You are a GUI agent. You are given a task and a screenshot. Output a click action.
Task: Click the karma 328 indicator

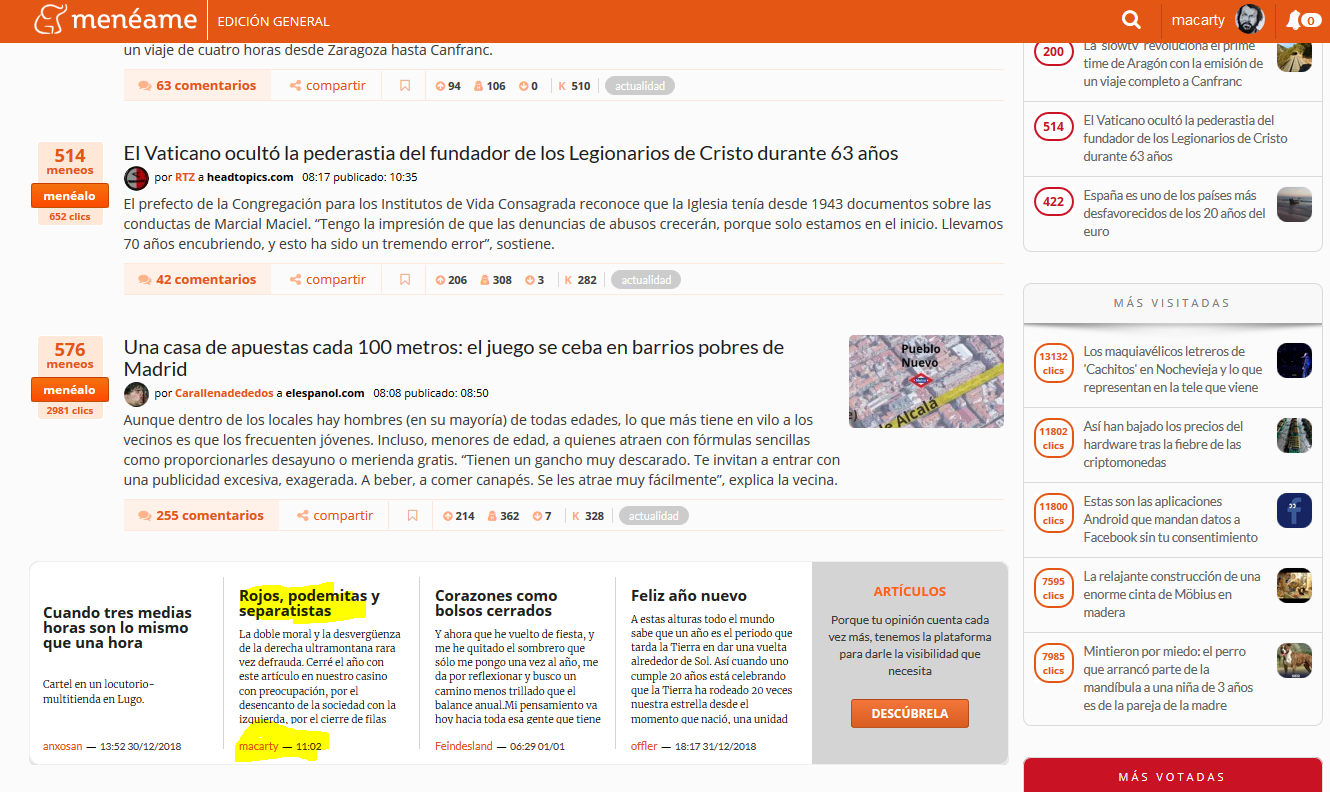[x=588, y=516]
